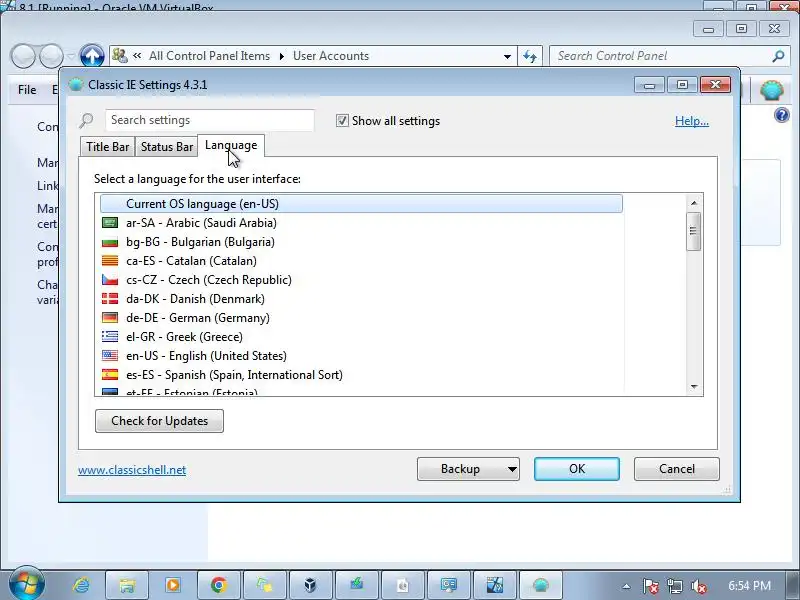The image size is (800, 600).
Task: Open Control Panel help question mark
Action: tap(781, 115)
